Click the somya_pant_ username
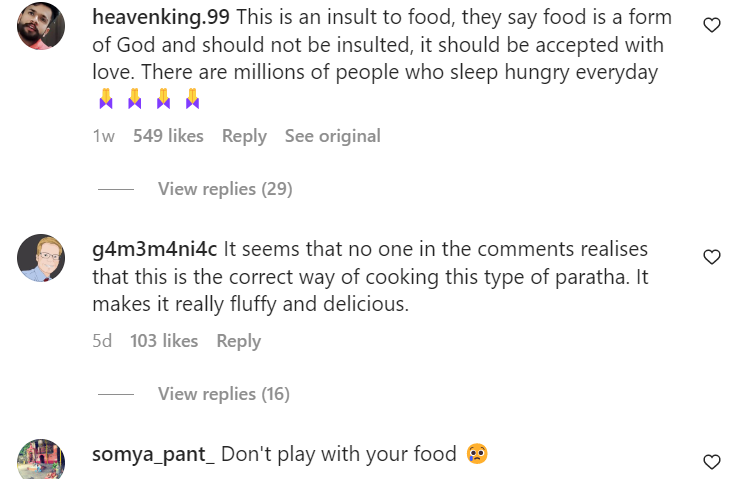This screenshot has width=735, height=484. point(153,454)
